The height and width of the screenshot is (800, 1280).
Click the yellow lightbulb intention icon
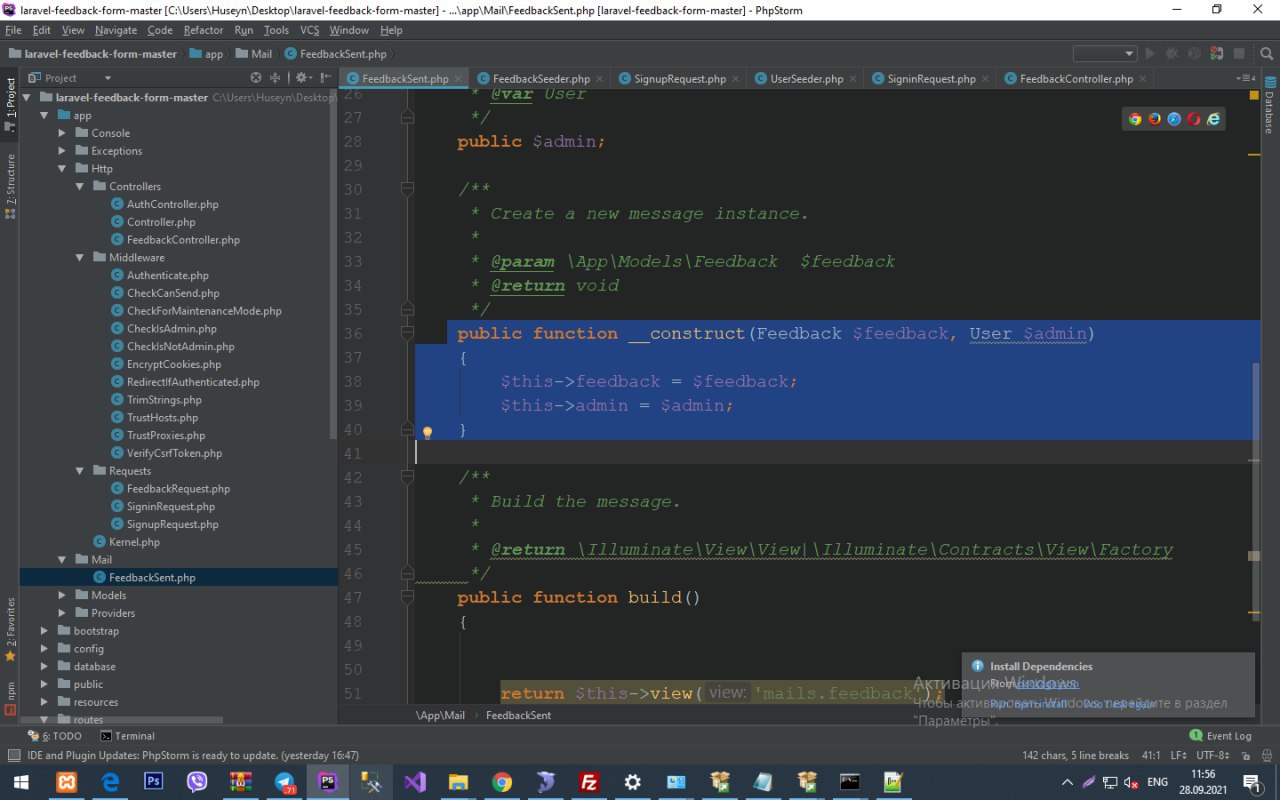[x=427, y=433]
